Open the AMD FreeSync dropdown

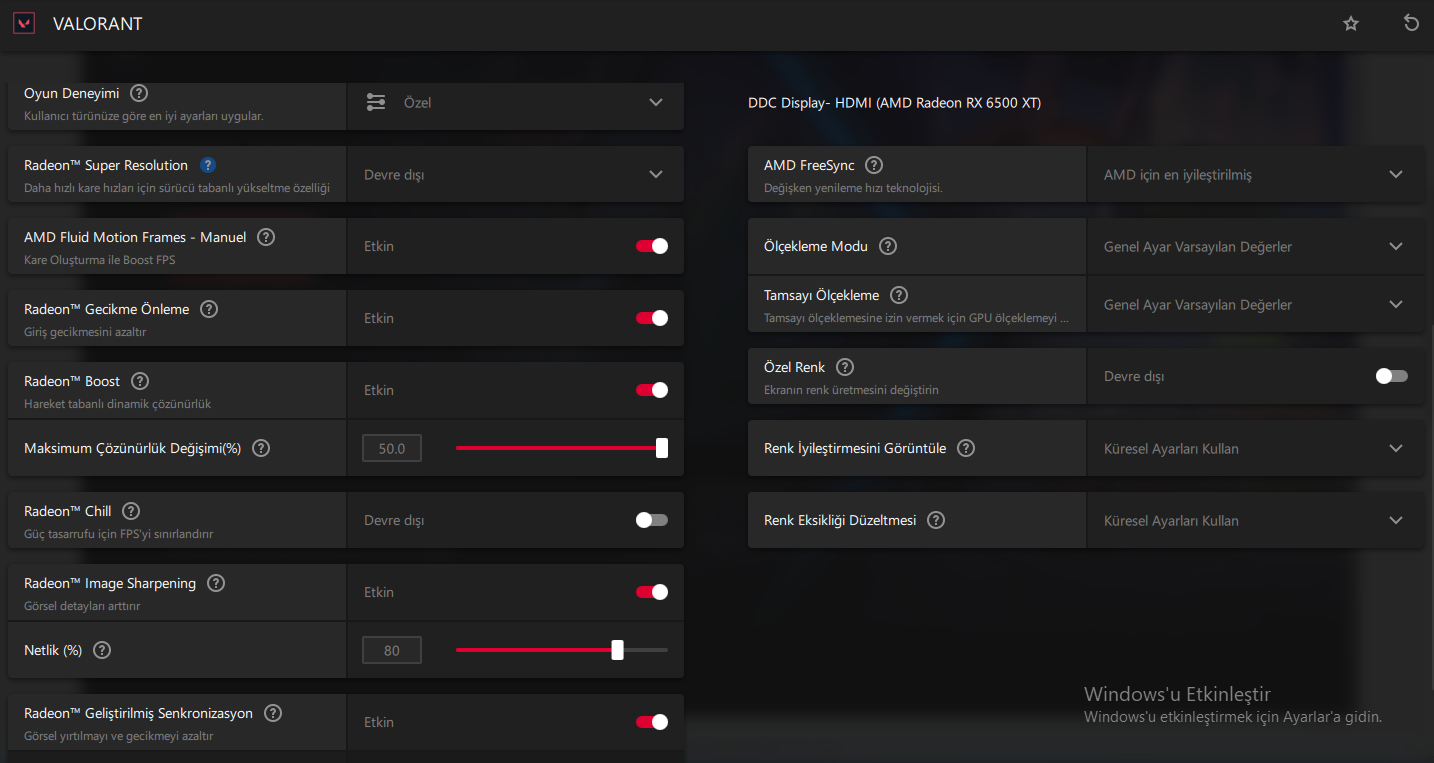1255,174
